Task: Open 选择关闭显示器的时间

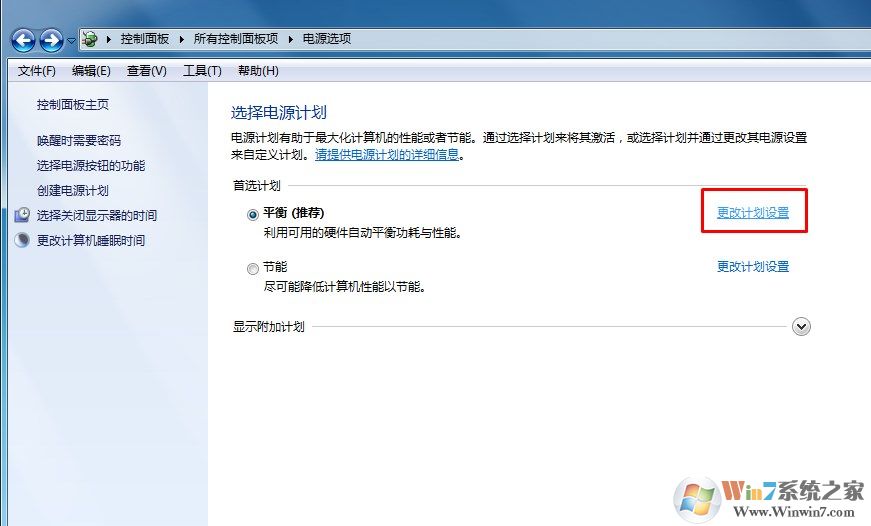Action: pyautogui.click(x=97, y=216)
